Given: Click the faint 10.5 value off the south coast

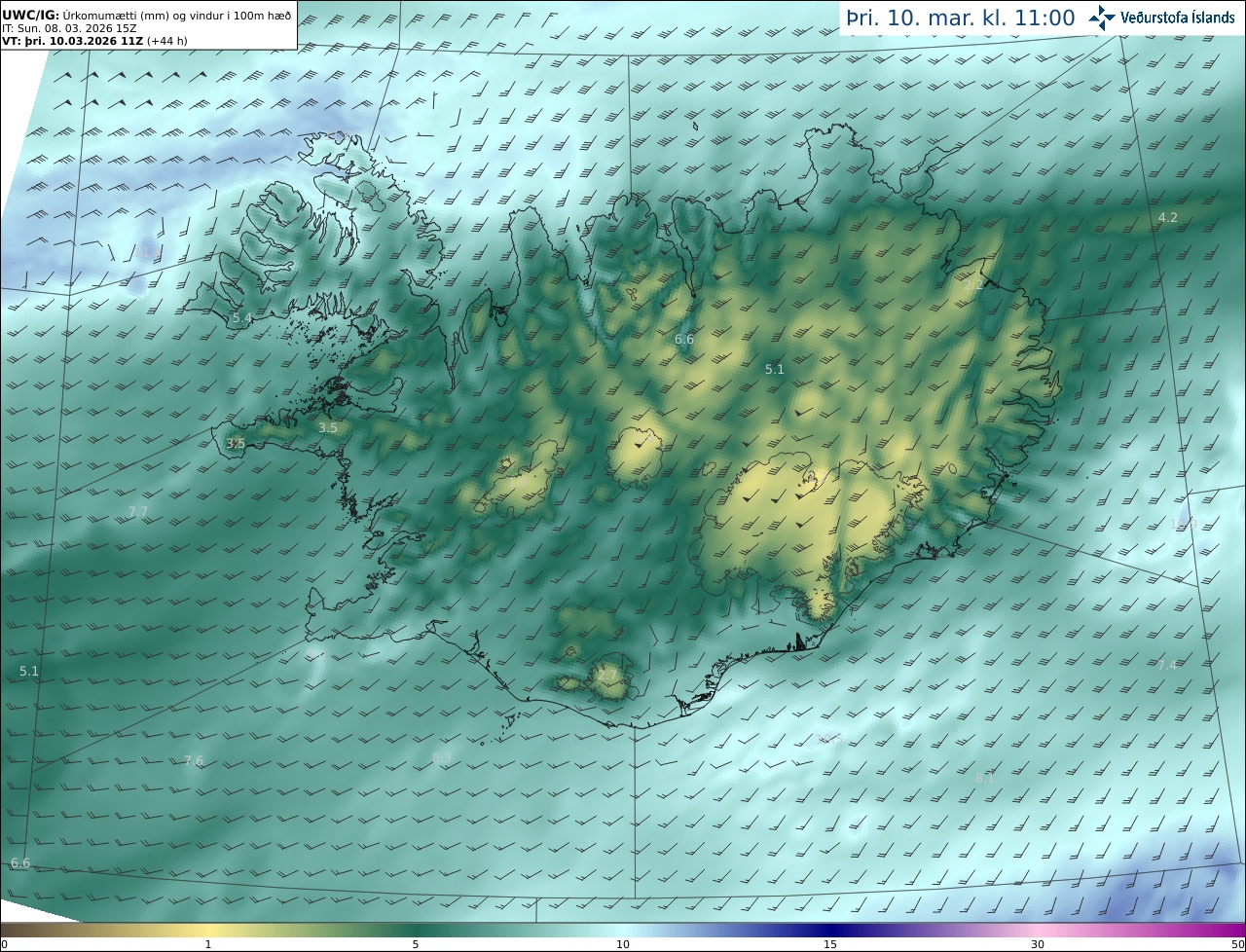Looking at the screenshot, I should click(830, 739).
